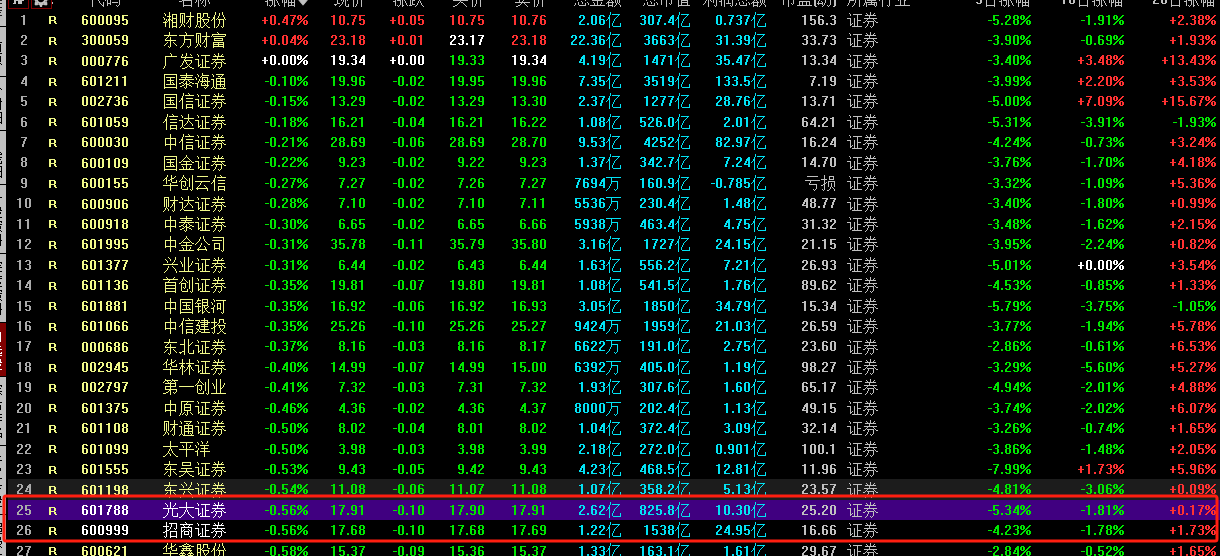Select stock name 财通证券

tap(195, 428)
